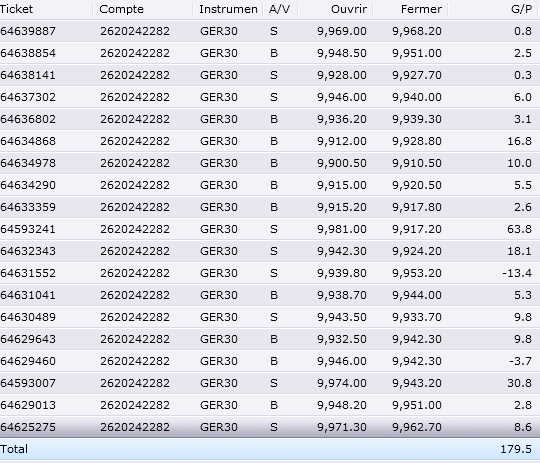Click the Total value 179.5
Screen dimensions: 540x463
point(516,449)
